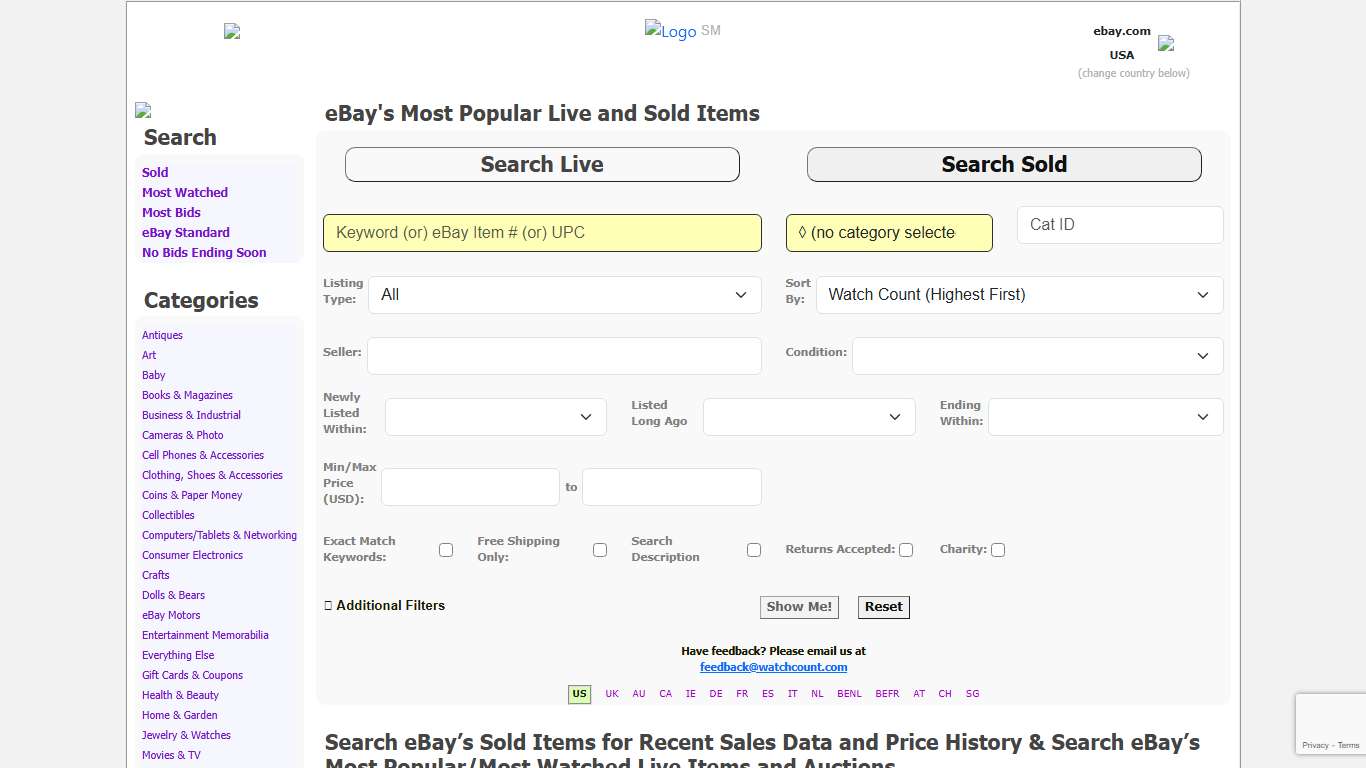The width and height of the screenshot is (1366, 768).
Task: Open the Listing Type dropdown
Action: 565,294
